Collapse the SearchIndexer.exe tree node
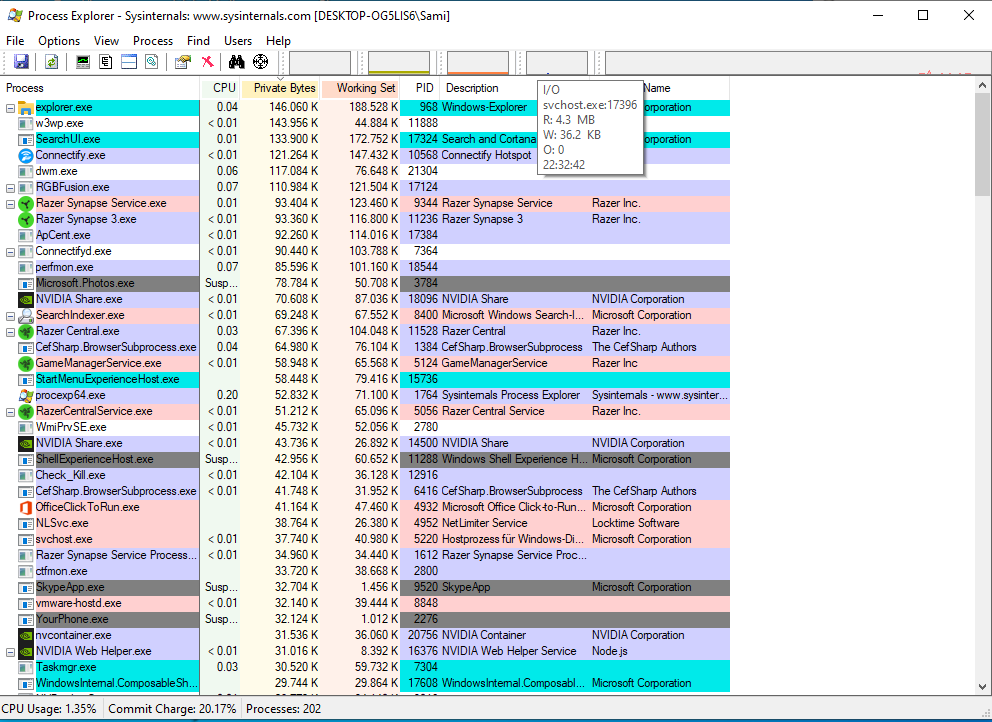992x722 pixels. (10, 316)
